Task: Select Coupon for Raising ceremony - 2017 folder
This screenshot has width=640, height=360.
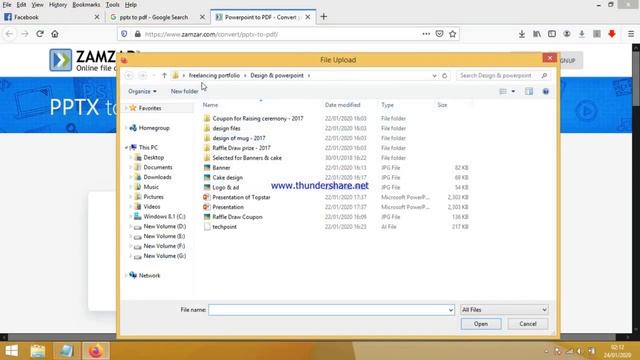Action: (x=258, y=119)
